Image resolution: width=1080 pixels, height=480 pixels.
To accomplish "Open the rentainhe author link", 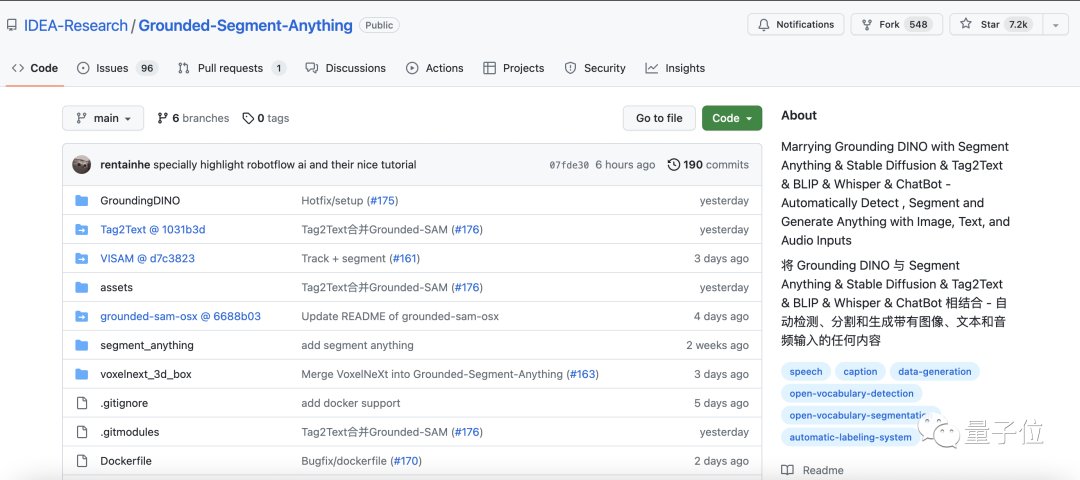I will tap(125, 165).
